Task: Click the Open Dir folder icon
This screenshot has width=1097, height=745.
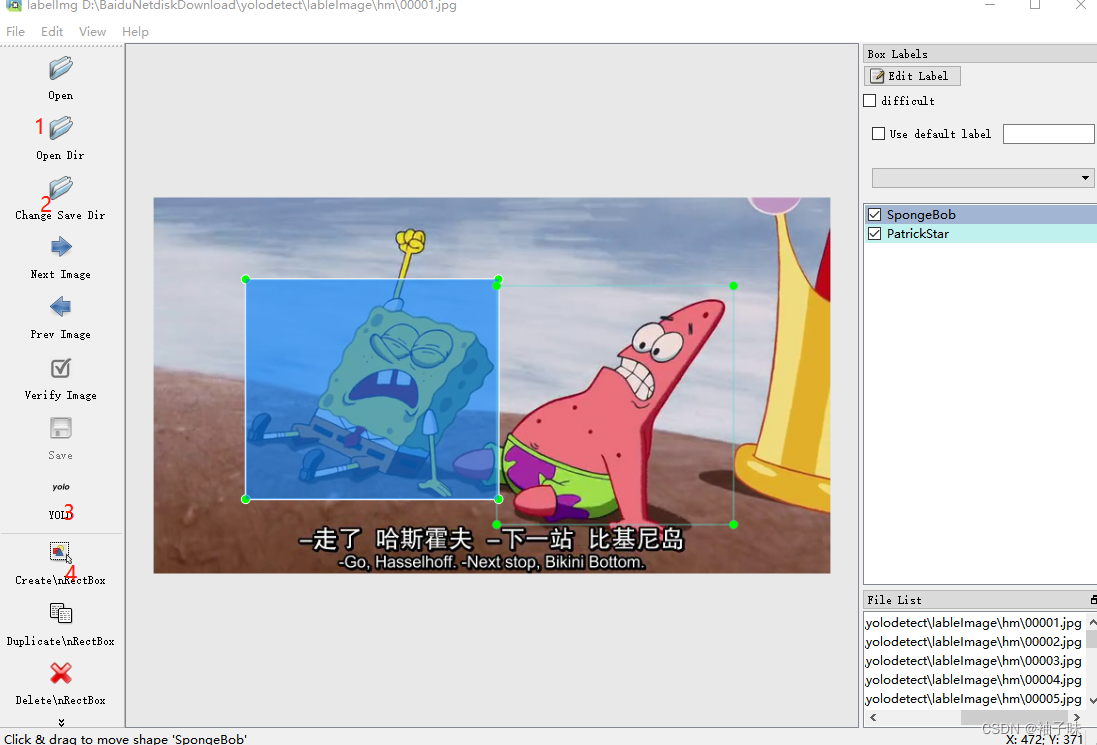Action: pyautogui.click(x=60, y=128)
